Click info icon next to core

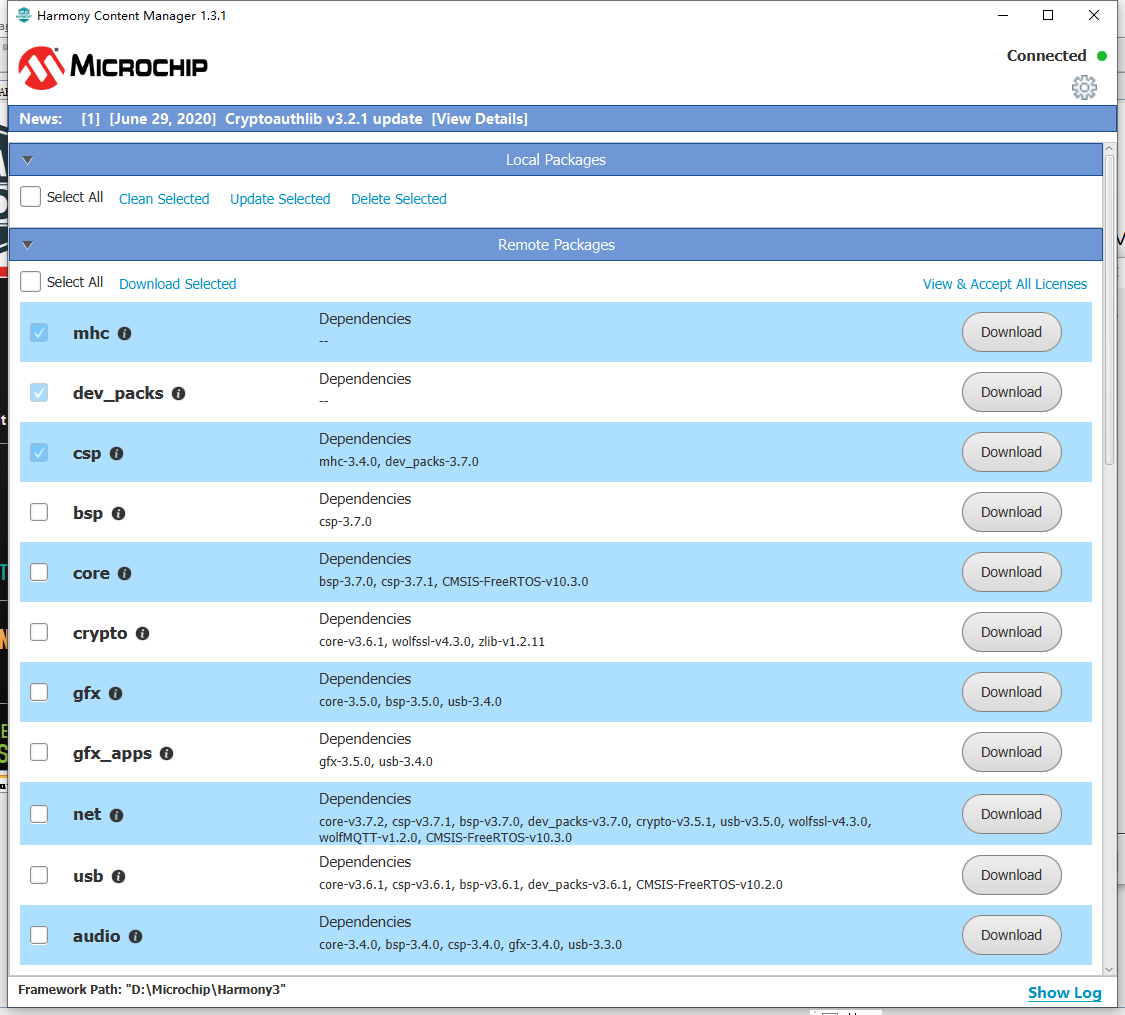click(124, 574)
